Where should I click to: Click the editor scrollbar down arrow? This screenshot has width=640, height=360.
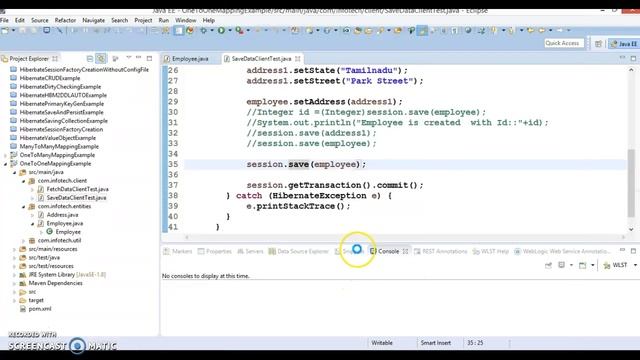click(x=631, y=229)
